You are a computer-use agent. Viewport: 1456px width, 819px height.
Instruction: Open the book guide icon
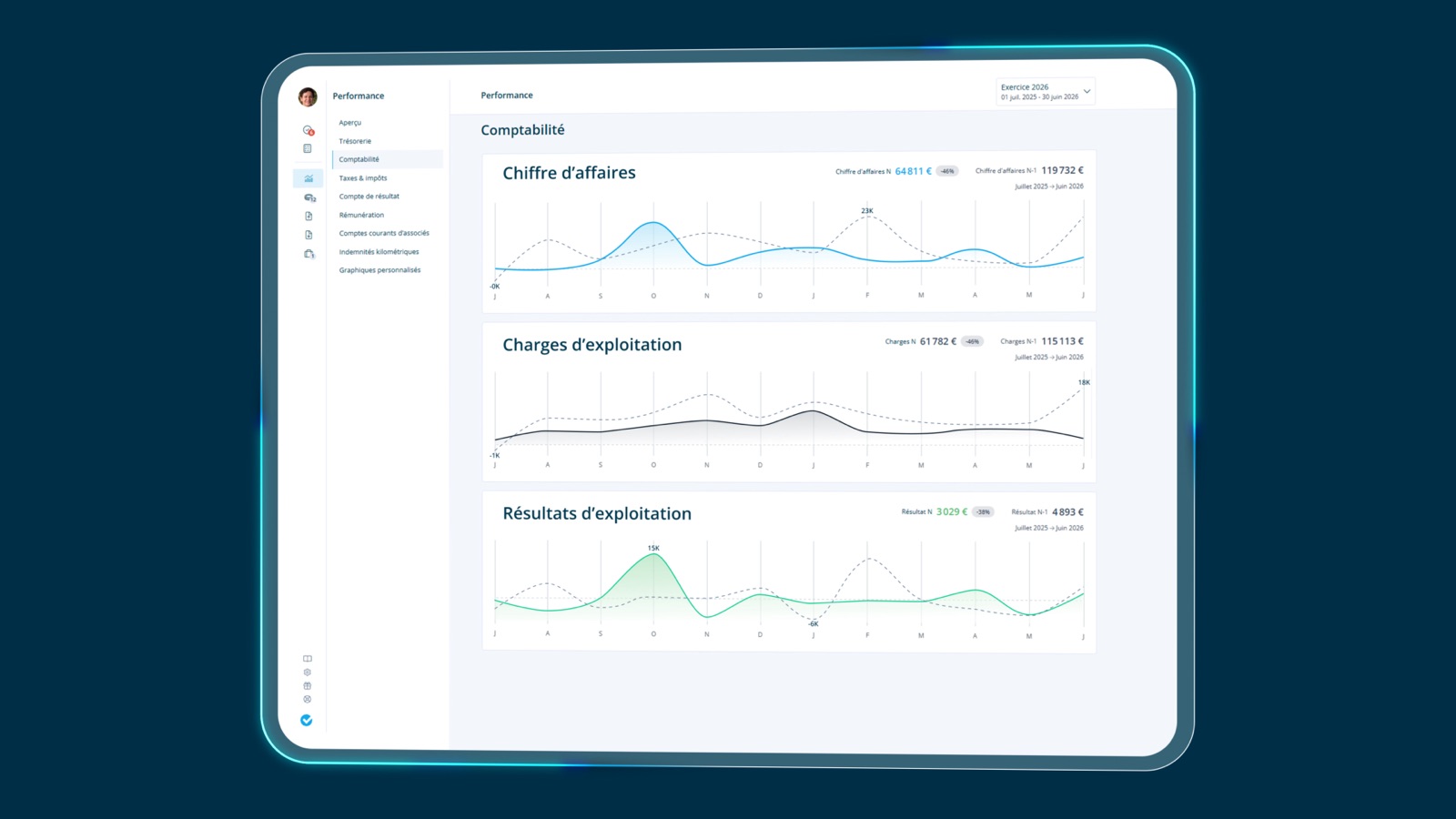[308, 659]
